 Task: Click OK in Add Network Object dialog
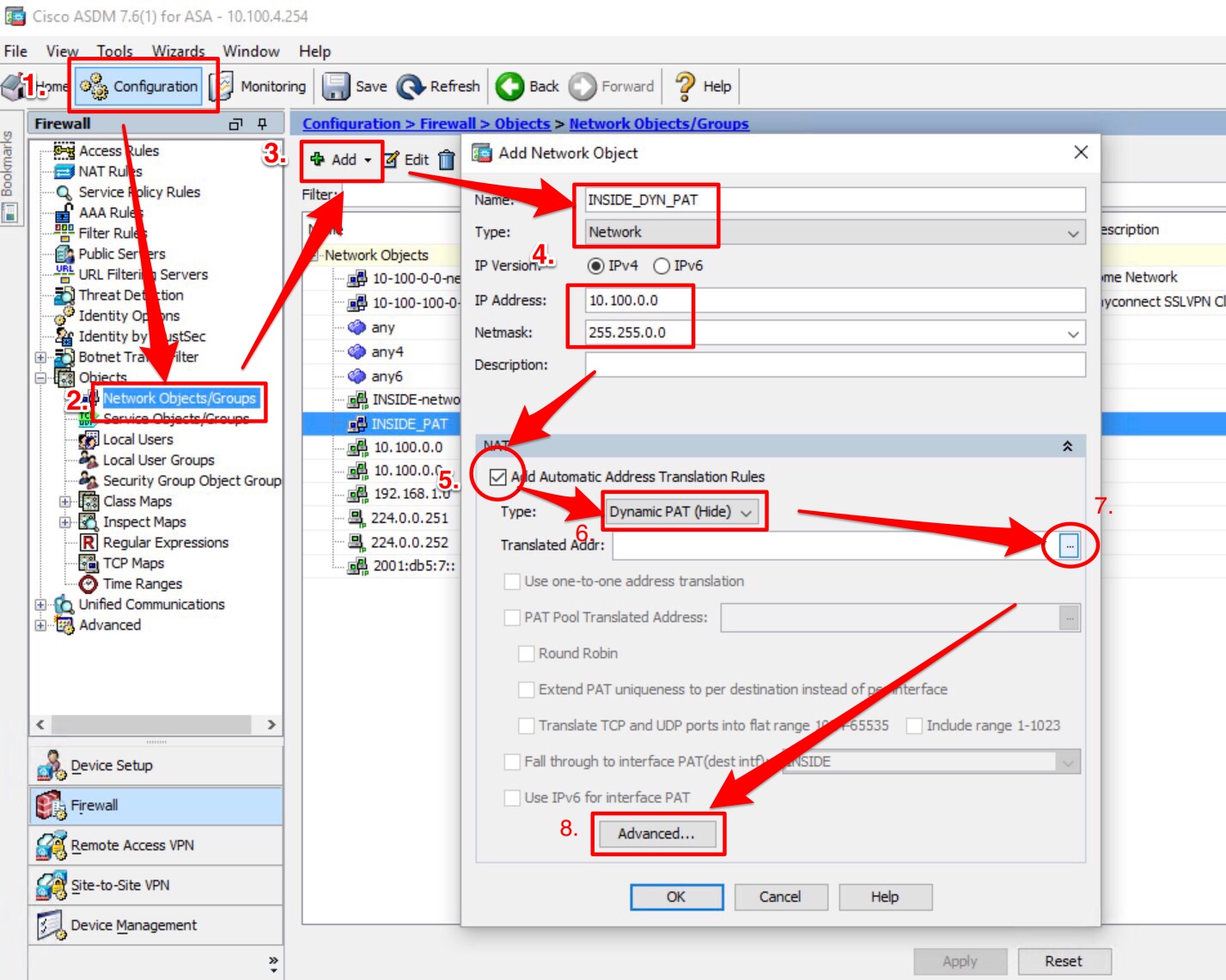pos(676,897)
